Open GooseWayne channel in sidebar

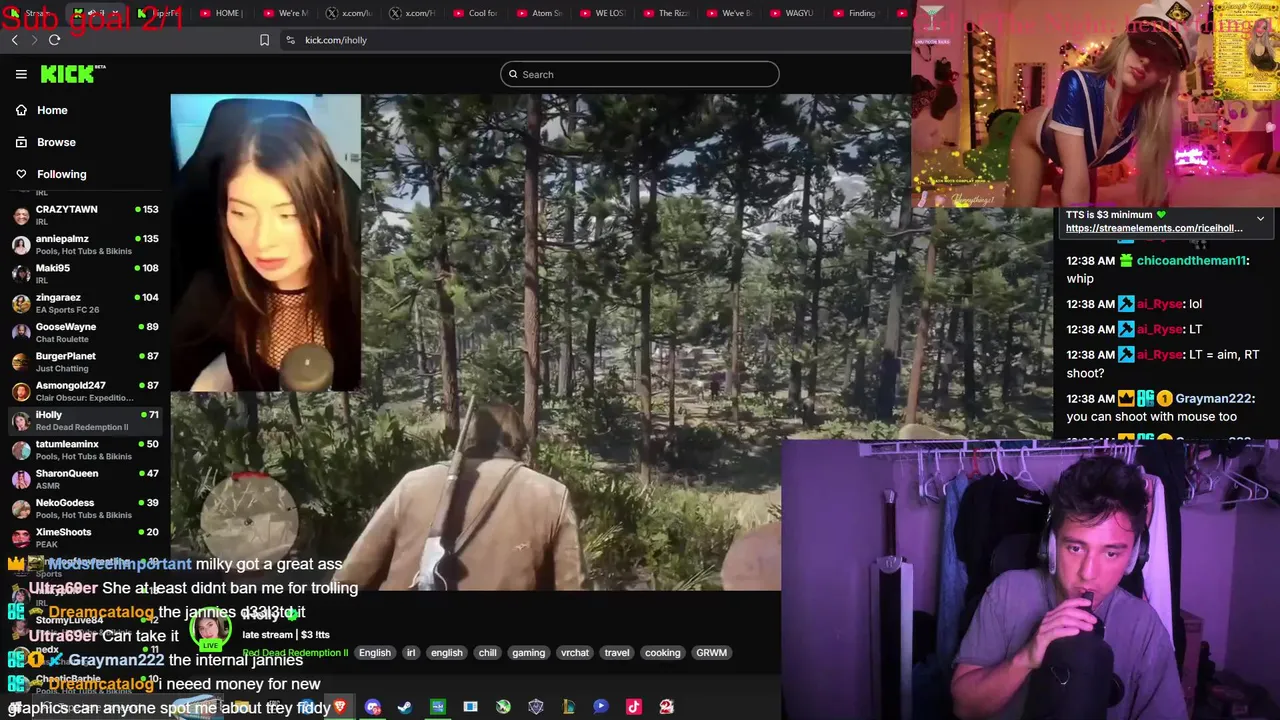coord(86,332)
